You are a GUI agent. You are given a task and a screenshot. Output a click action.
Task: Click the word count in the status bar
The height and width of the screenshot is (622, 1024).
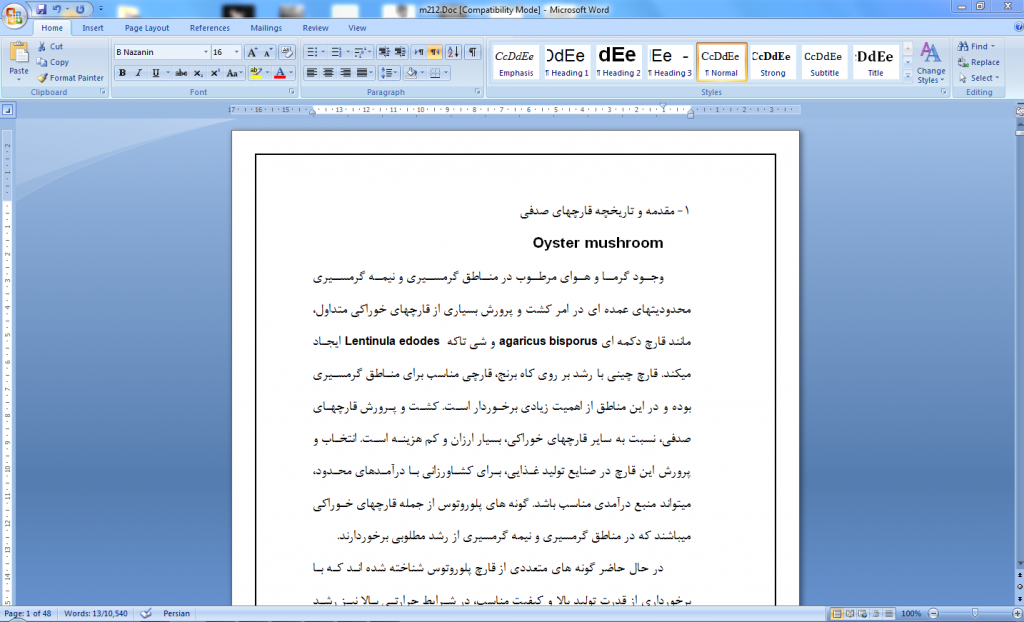94,613
